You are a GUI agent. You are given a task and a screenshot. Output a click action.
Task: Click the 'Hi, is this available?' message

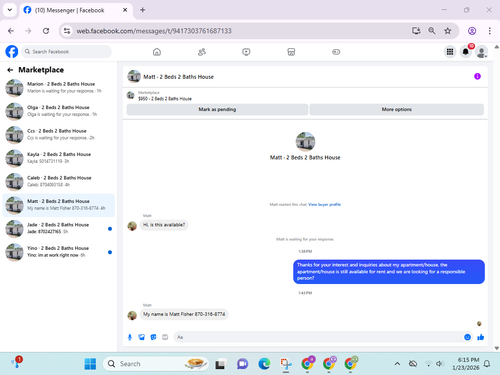(164, 225)
